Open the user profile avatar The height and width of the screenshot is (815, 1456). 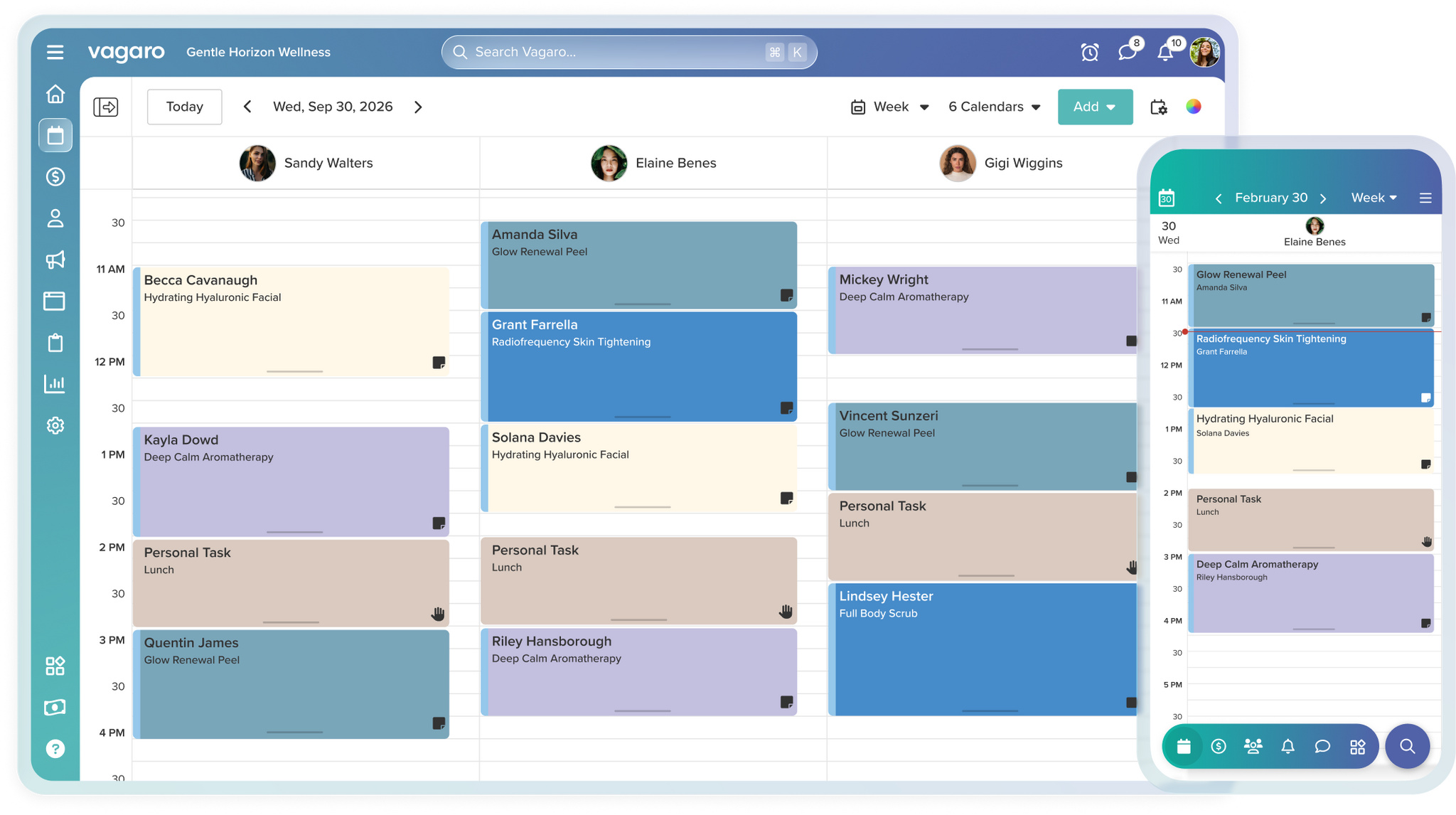[x=1205, y=52]
